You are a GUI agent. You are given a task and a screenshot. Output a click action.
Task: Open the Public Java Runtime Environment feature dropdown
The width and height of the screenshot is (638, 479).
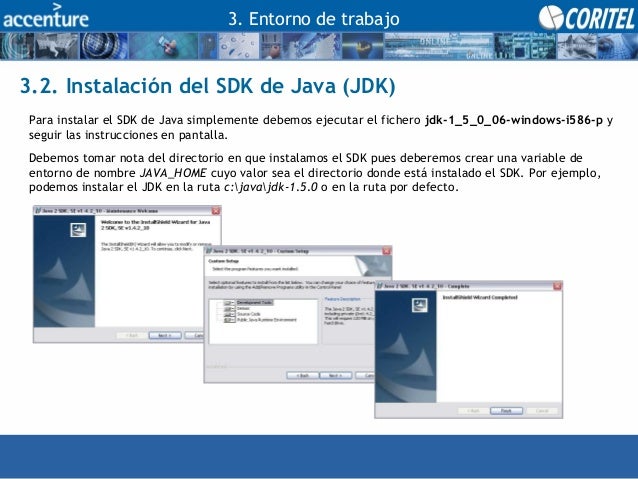pyautogui.click(x=229, y=320)
